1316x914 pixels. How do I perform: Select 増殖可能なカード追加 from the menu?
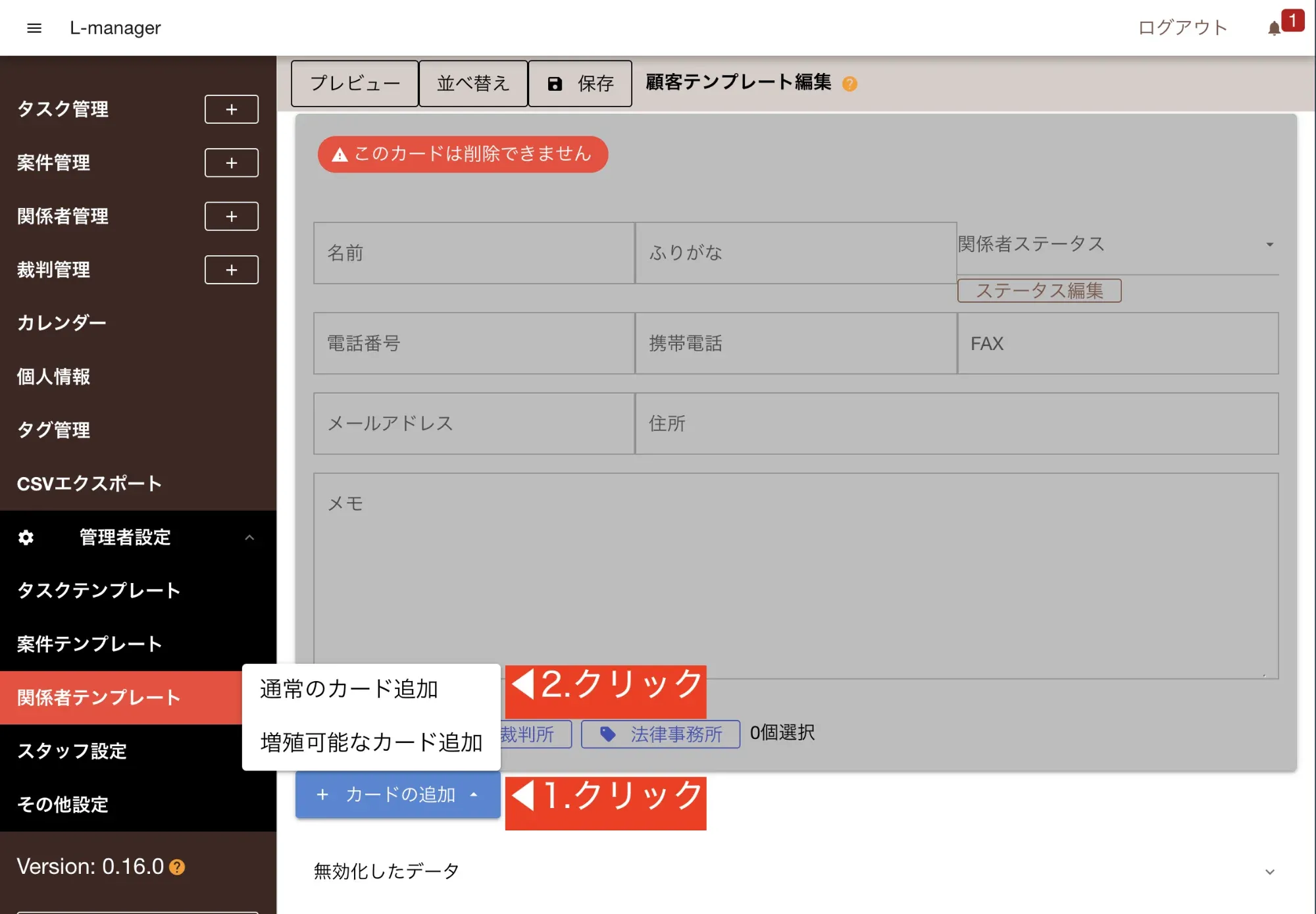point(370,742)
